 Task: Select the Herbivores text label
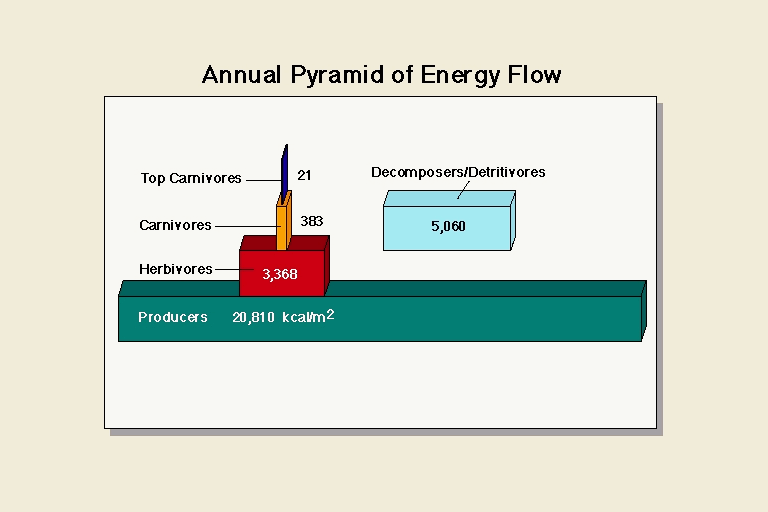[176, 269]
